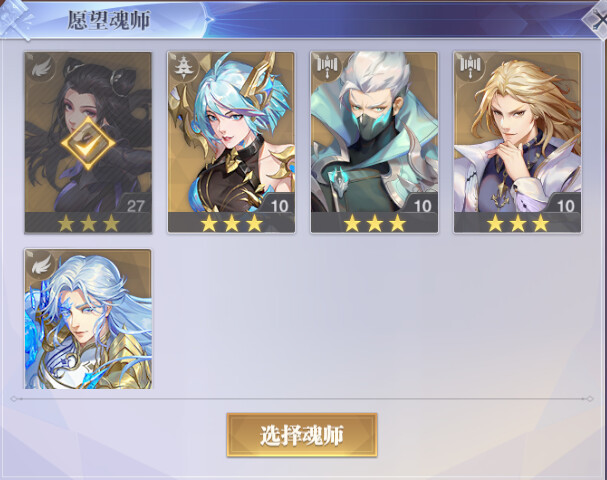This screenshot has height=480, width=607.
Task: Select the masked white-haired soul master card
Action: [x=374, y=142]
